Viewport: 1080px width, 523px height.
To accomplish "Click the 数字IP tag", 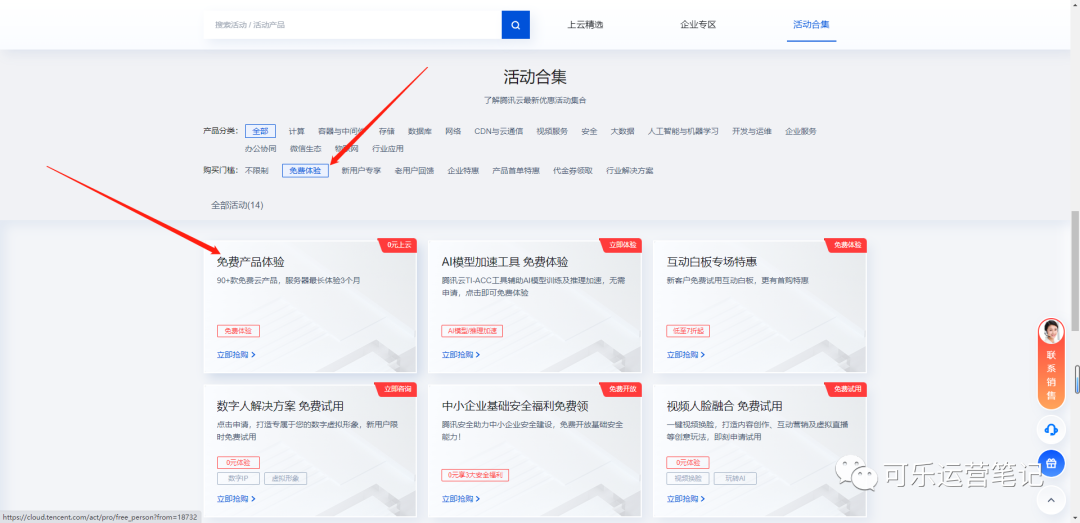I will tap(238, 478).
